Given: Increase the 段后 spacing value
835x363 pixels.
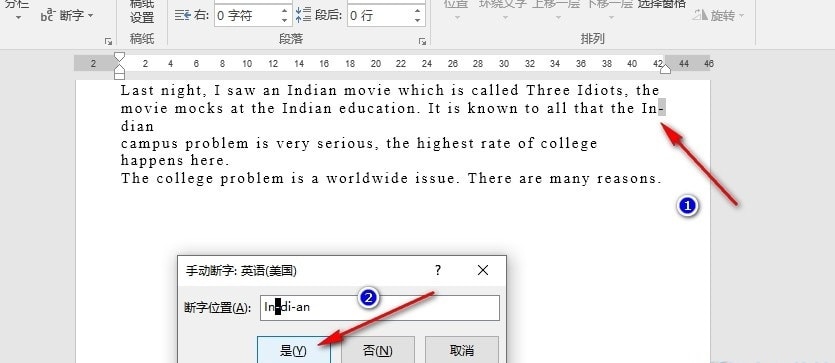Looking at the screenshot, I should 418,11.
